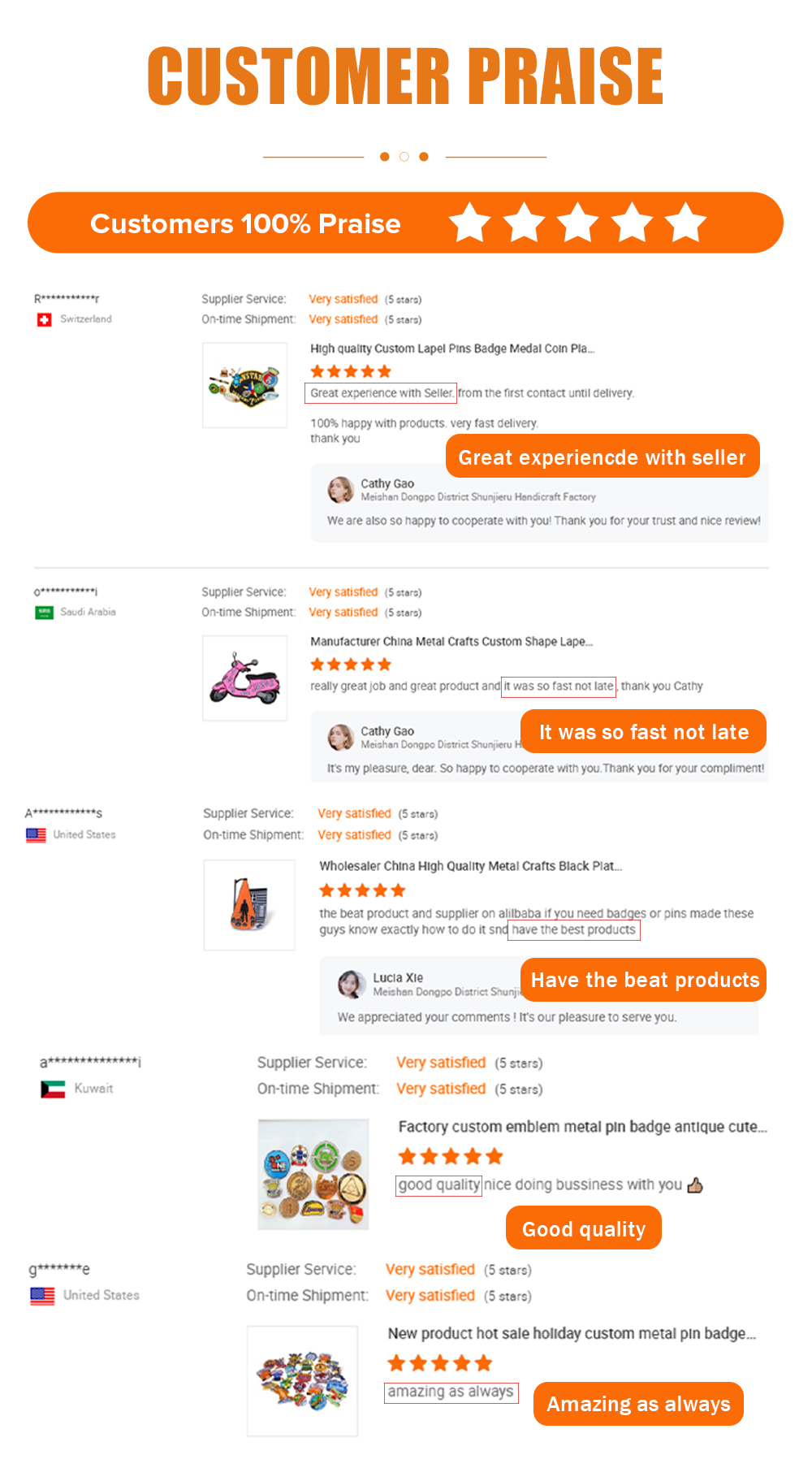This screenshot has height=1481, width=812.
Task: Click the middle hollow dot under the heading
Action: (x=404, y=157)
